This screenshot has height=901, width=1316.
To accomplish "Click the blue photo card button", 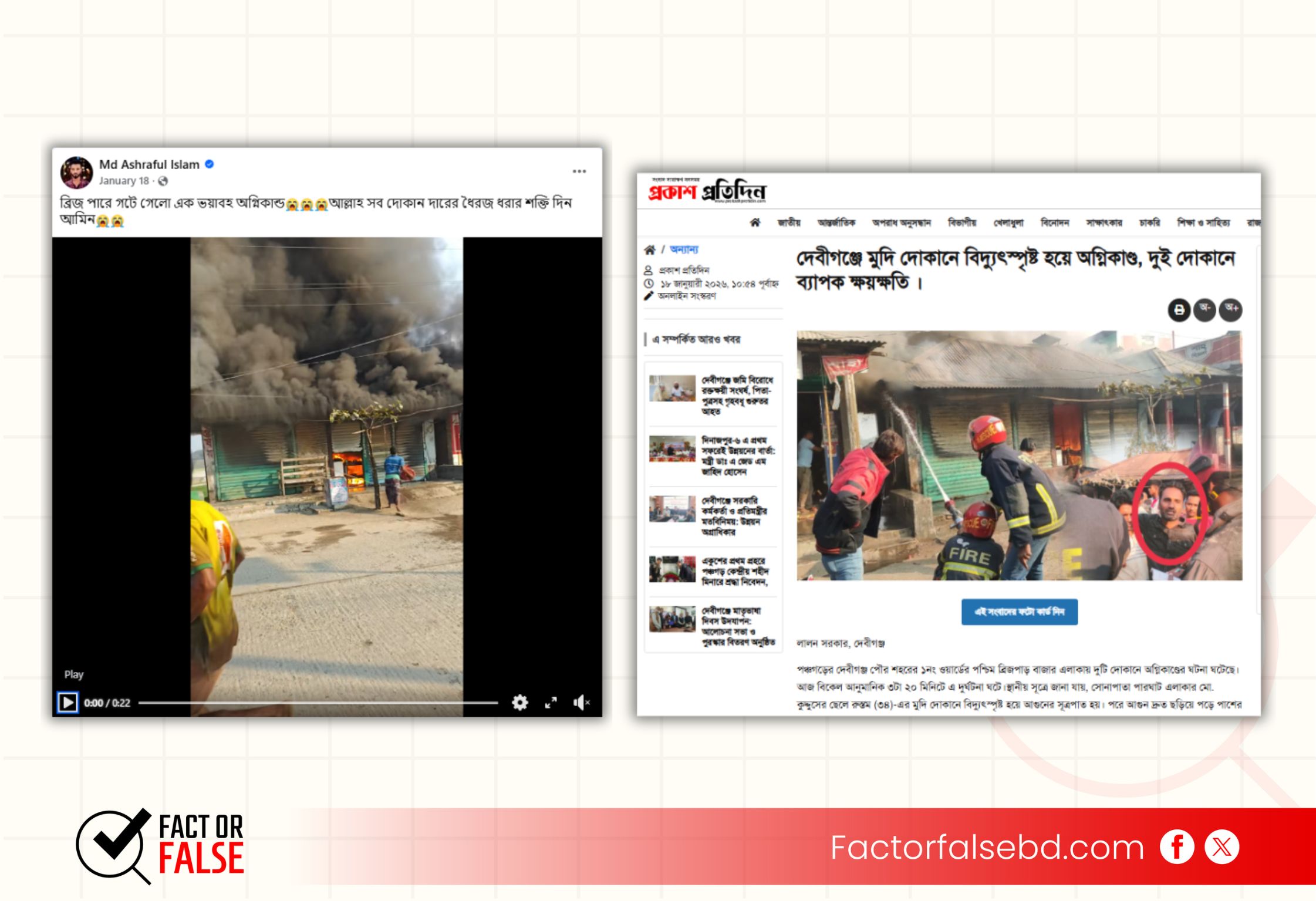I will tap(1019, 612).
